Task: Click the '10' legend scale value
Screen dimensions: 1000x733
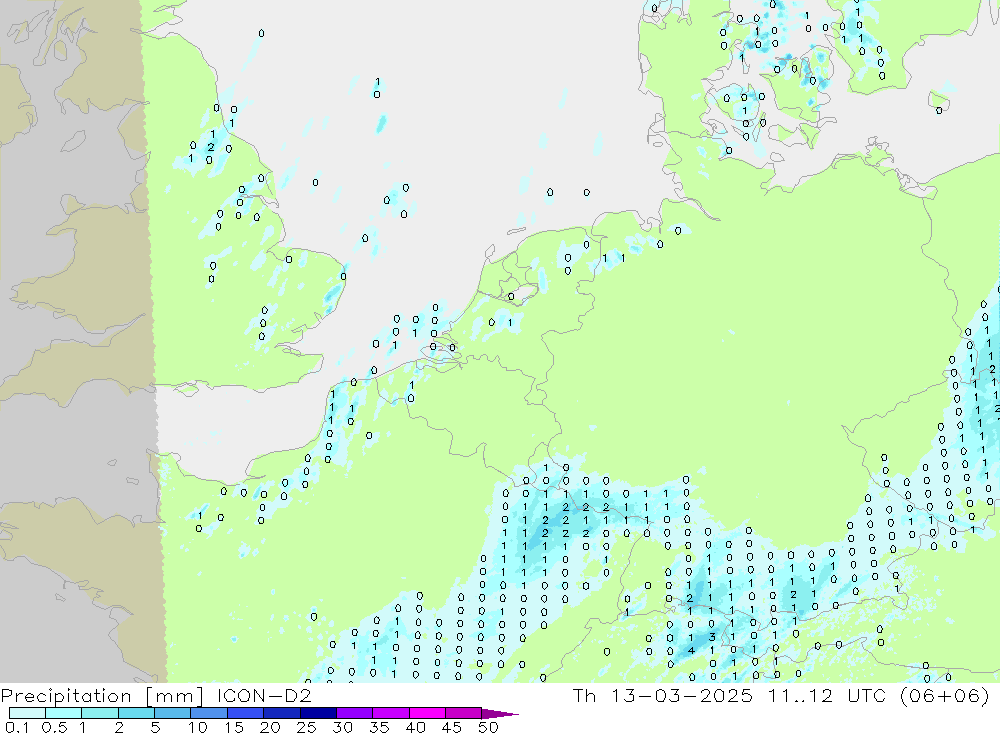Action: (x=198, y=727)
